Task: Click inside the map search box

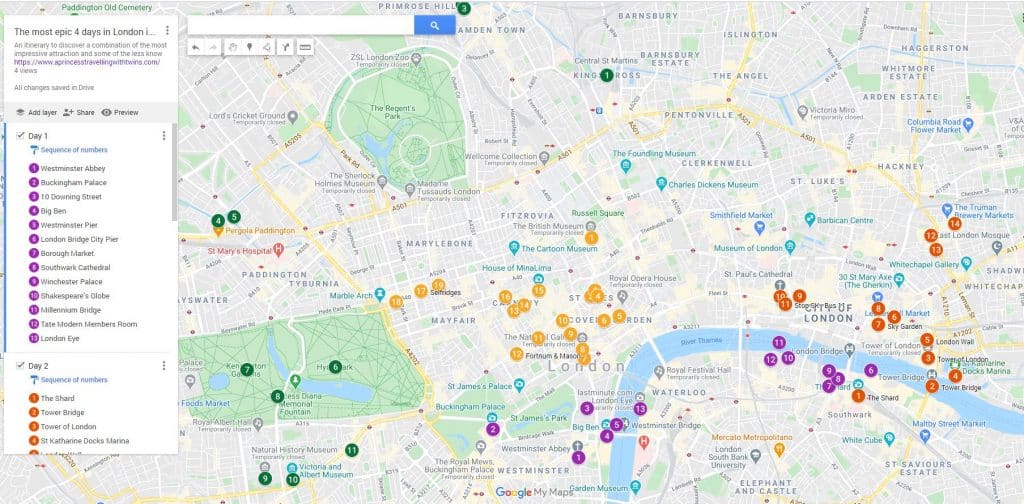Action: pyautogui.click(x=301, y=25)
